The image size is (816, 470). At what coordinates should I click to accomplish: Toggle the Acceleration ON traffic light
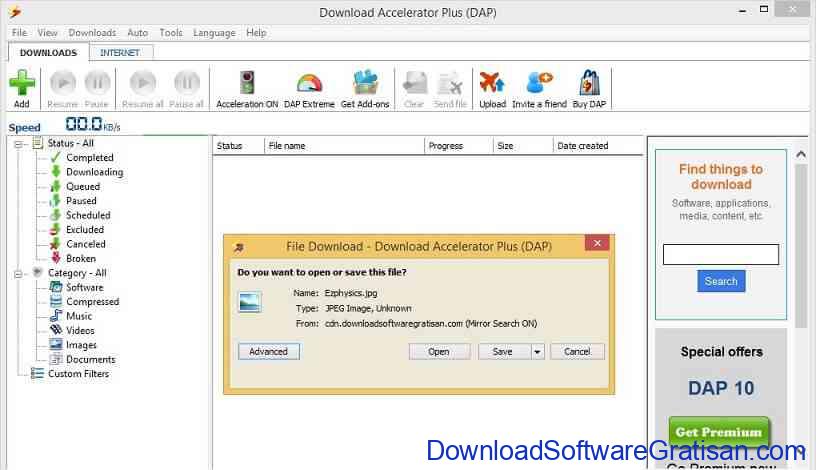click(x=247, y=83)
